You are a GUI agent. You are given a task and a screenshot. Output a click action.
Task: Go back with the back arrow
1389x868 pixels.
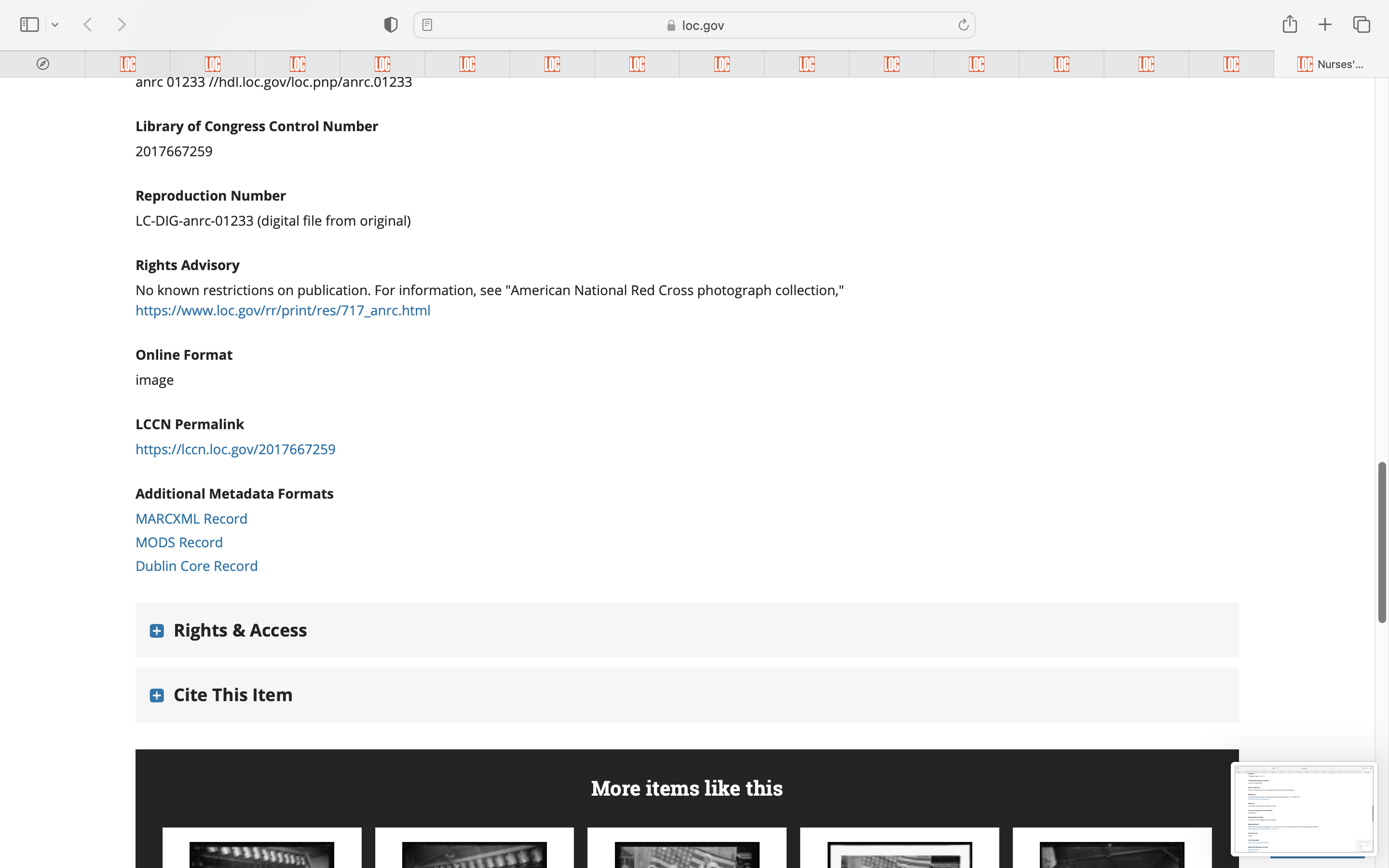tap(88, 25)
